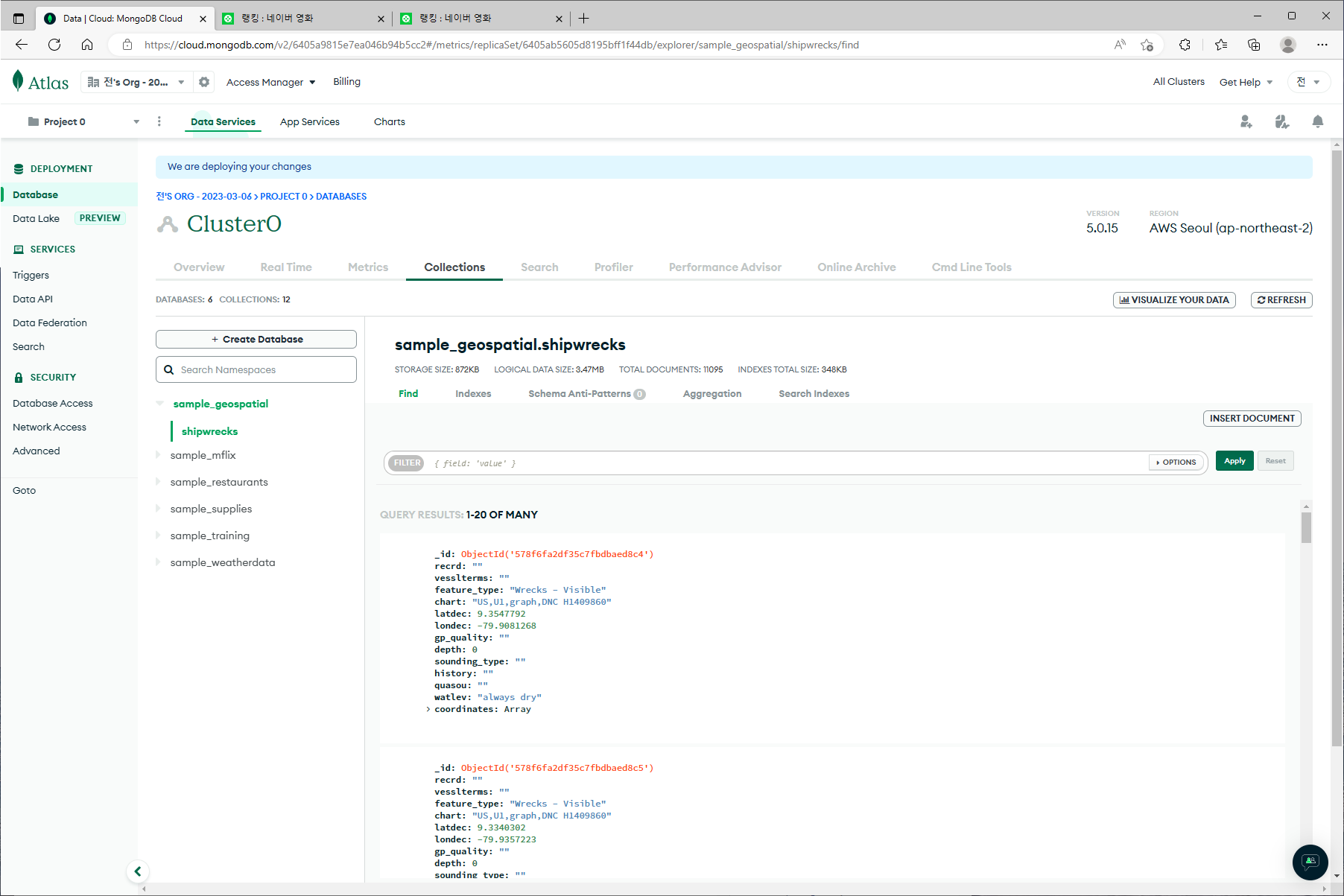Open Get Help dropdown

[x=1246, y=82]
